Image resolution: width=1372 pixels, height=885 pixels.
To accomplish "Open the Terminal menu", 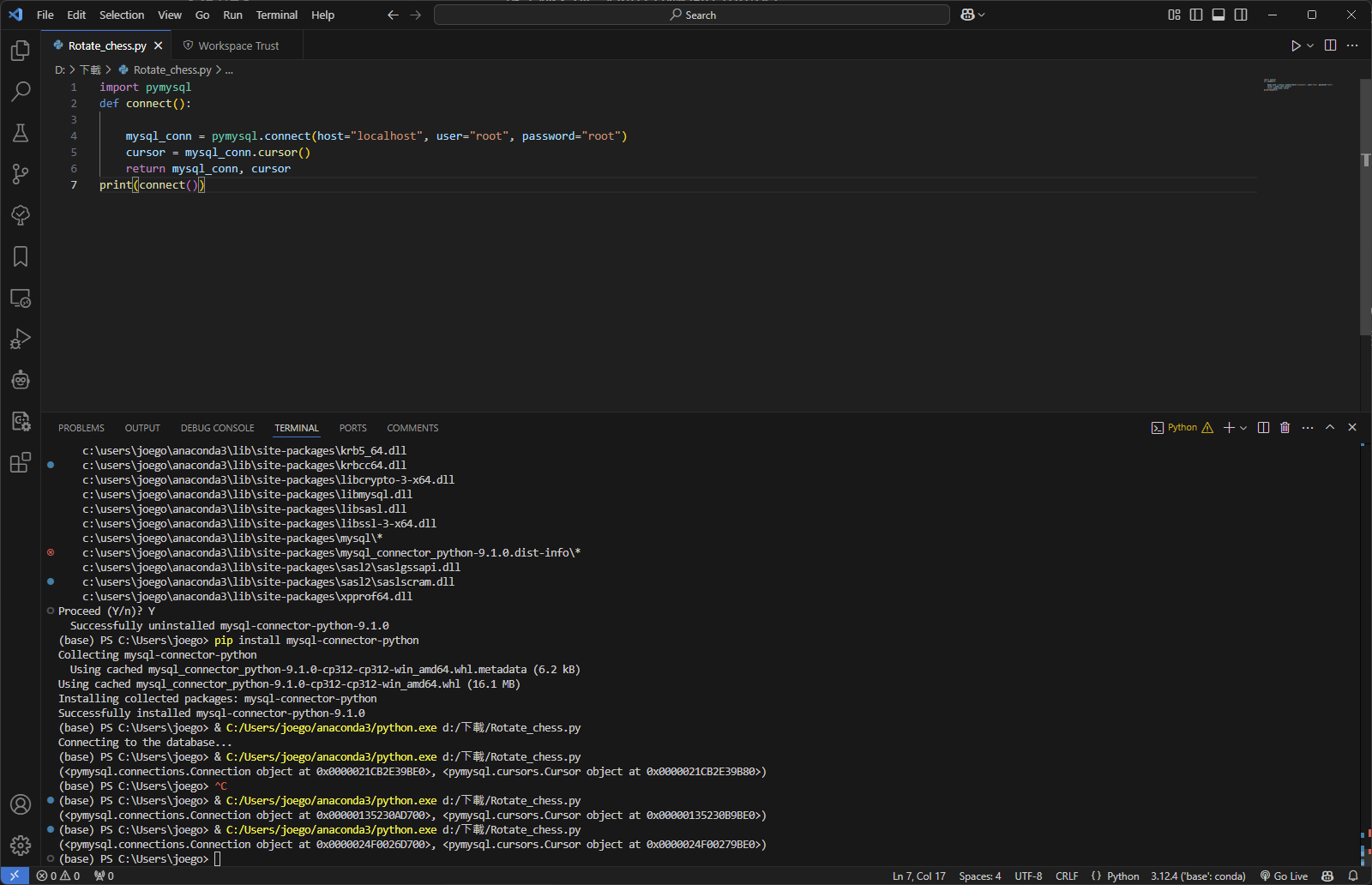I will click(276, 15).
